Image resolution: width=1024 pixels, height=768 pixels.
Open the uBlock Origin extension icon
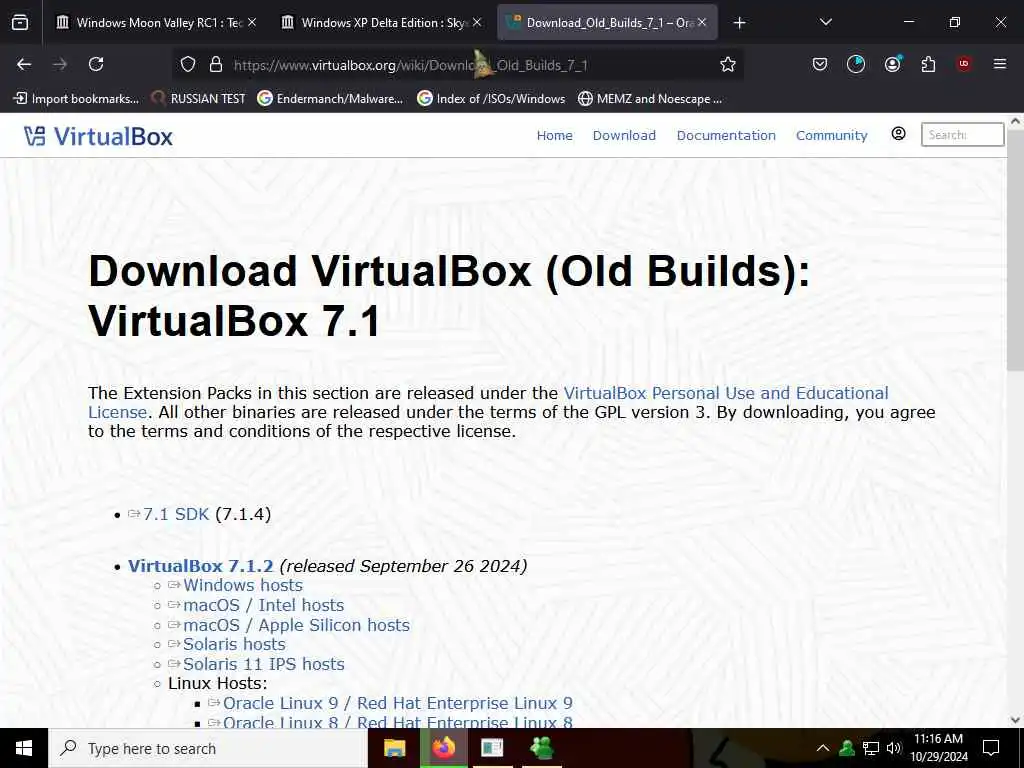point(964,64)
